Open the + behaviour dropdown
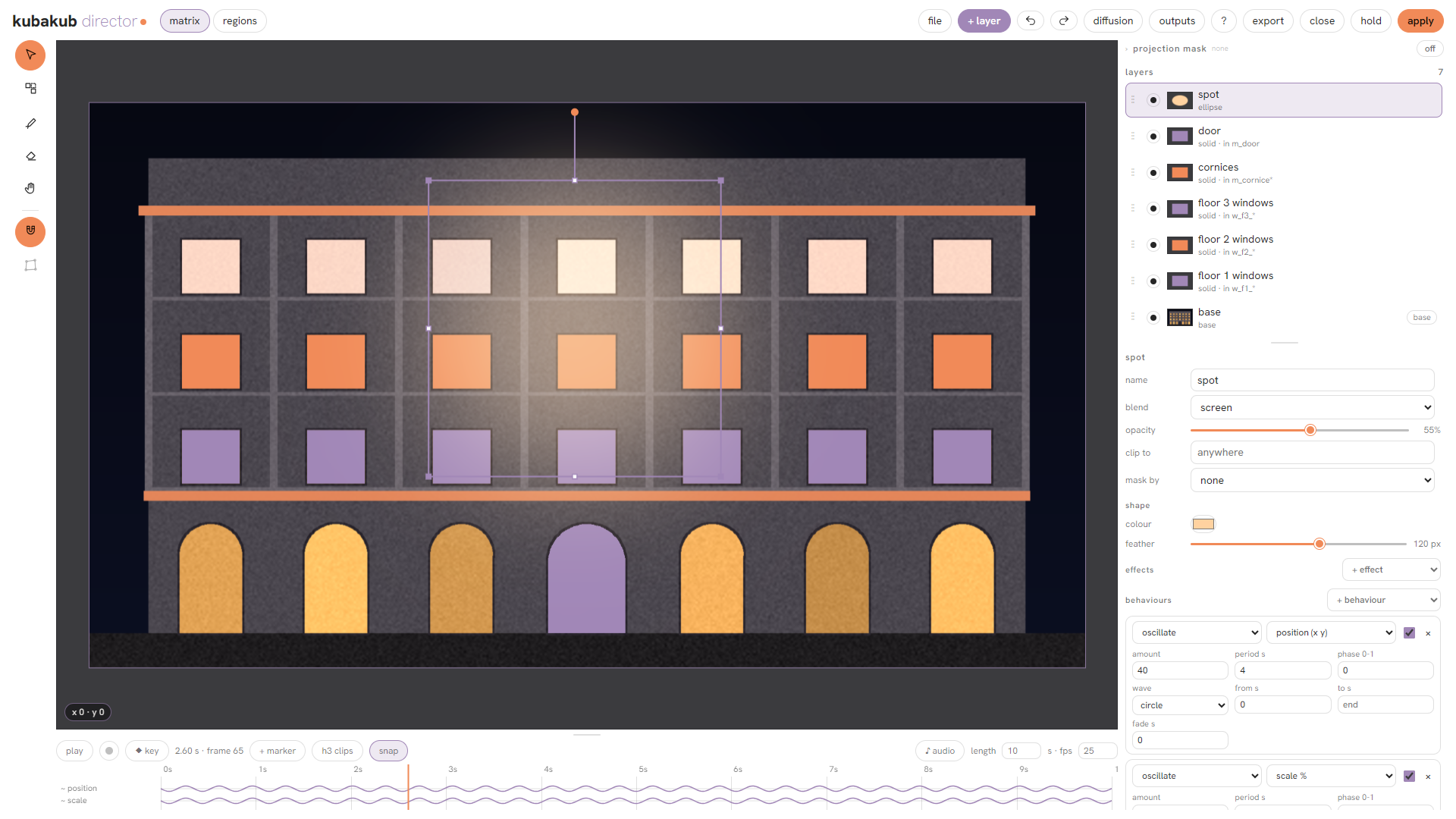Image resolution: width=1456 pixels, height=819 pixels. (x=1383, y=600)
